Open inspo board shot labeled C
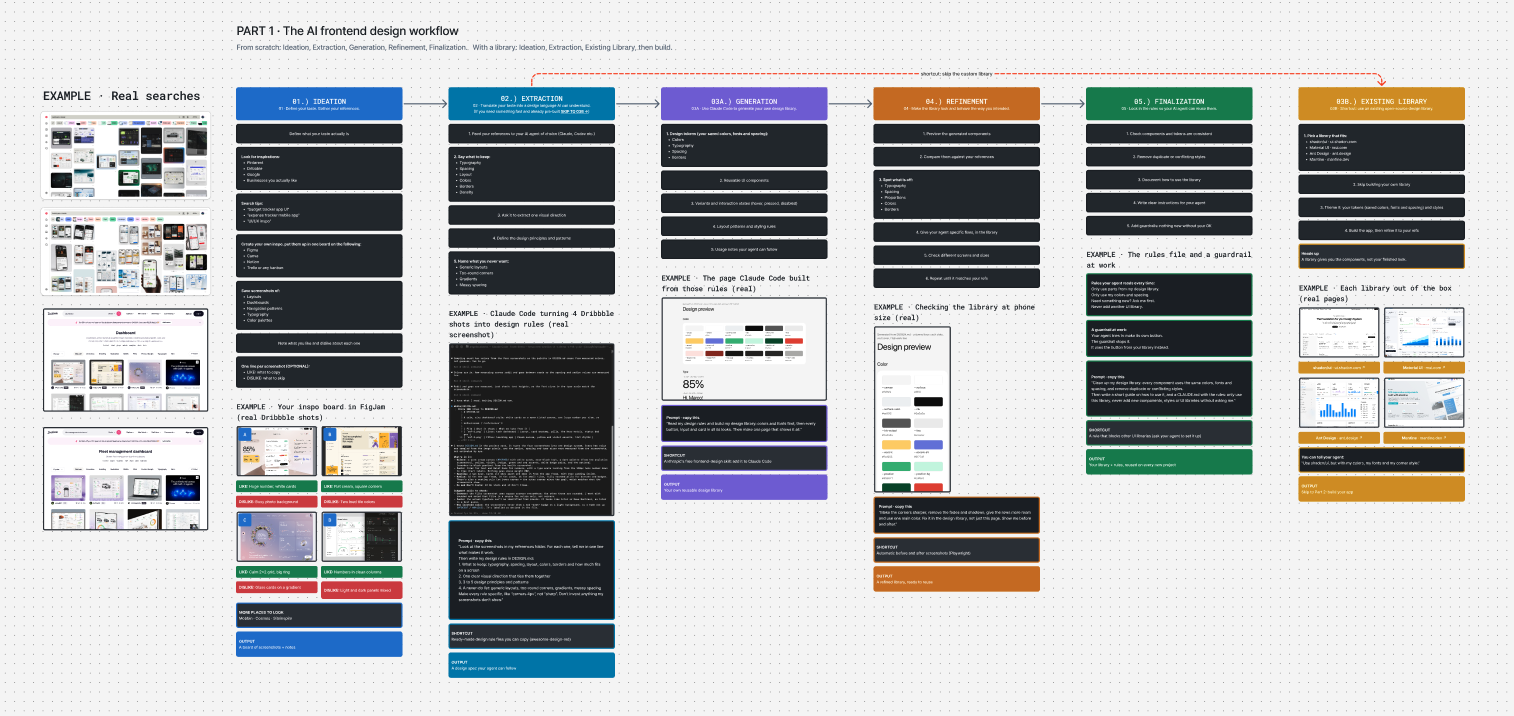The width and height of the screenshot is (1514, 716). [x=275, y=537]
